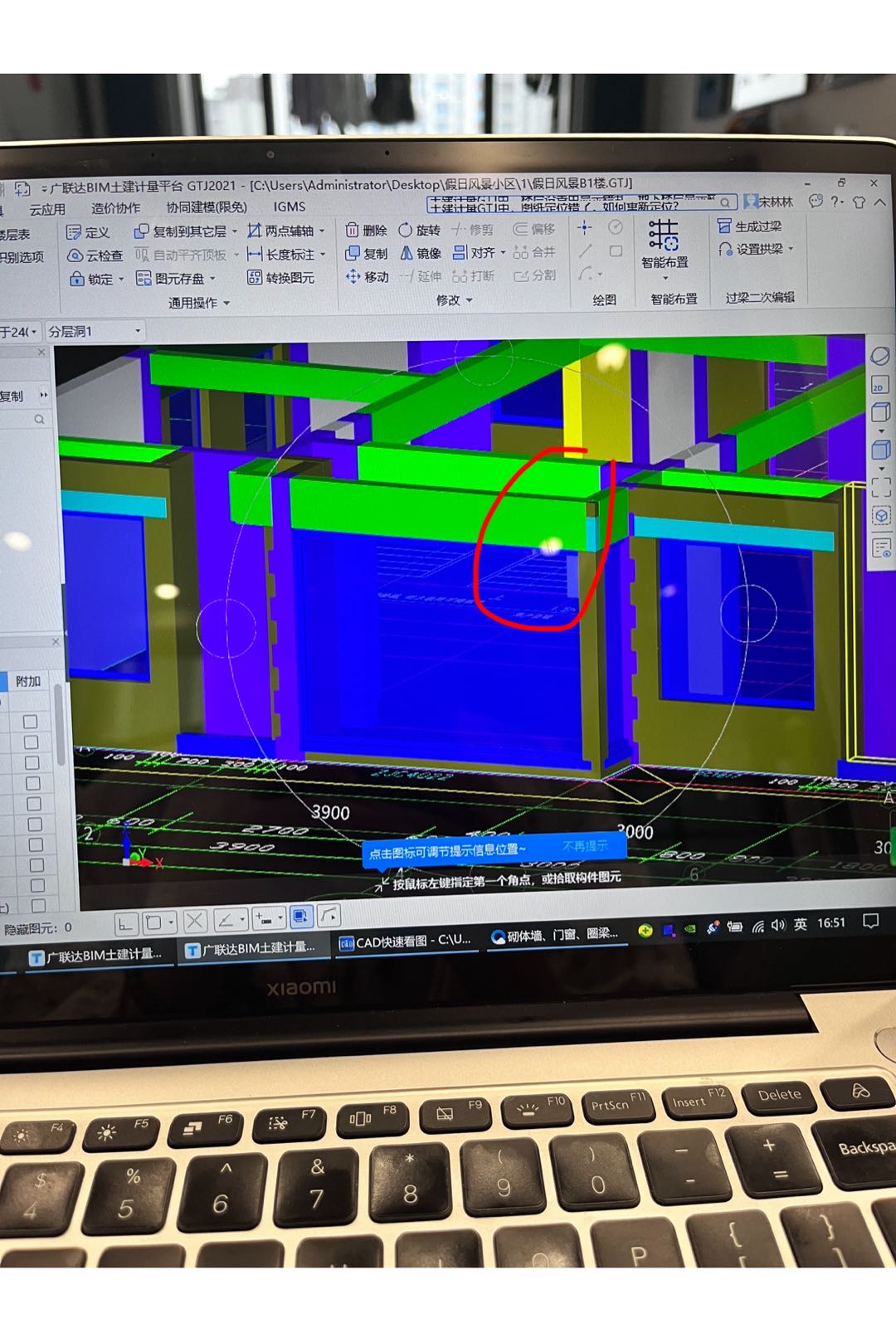Click the 锁定 lock icon

[76, 279]
